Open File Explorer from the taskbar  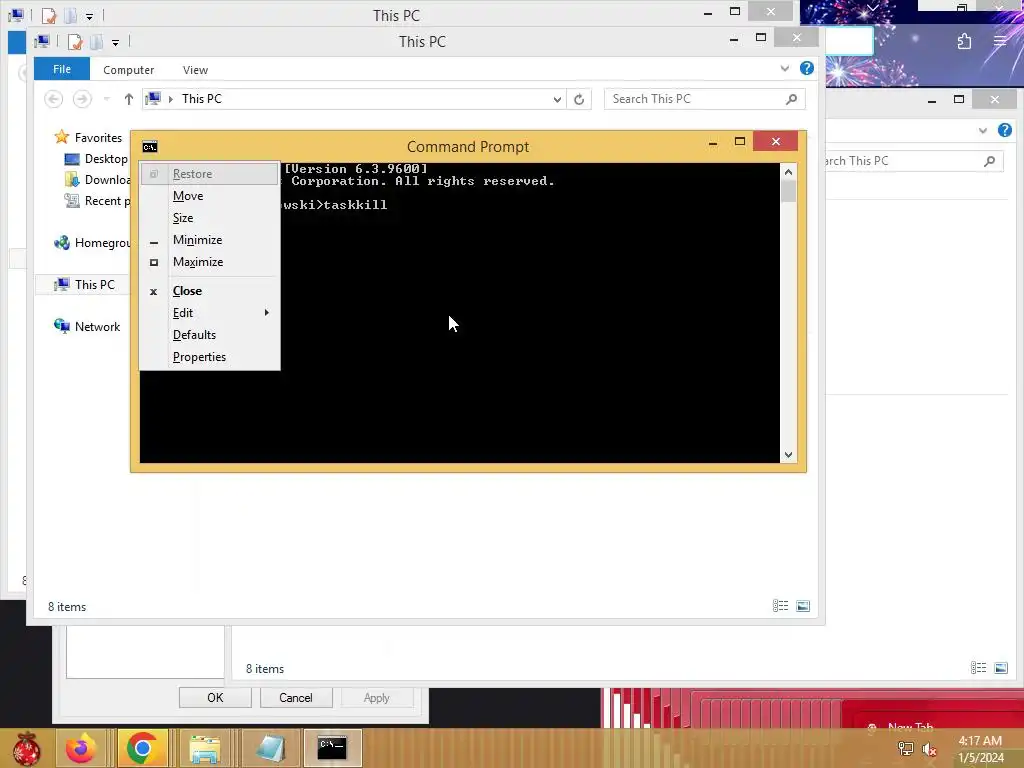pos(204,748)
